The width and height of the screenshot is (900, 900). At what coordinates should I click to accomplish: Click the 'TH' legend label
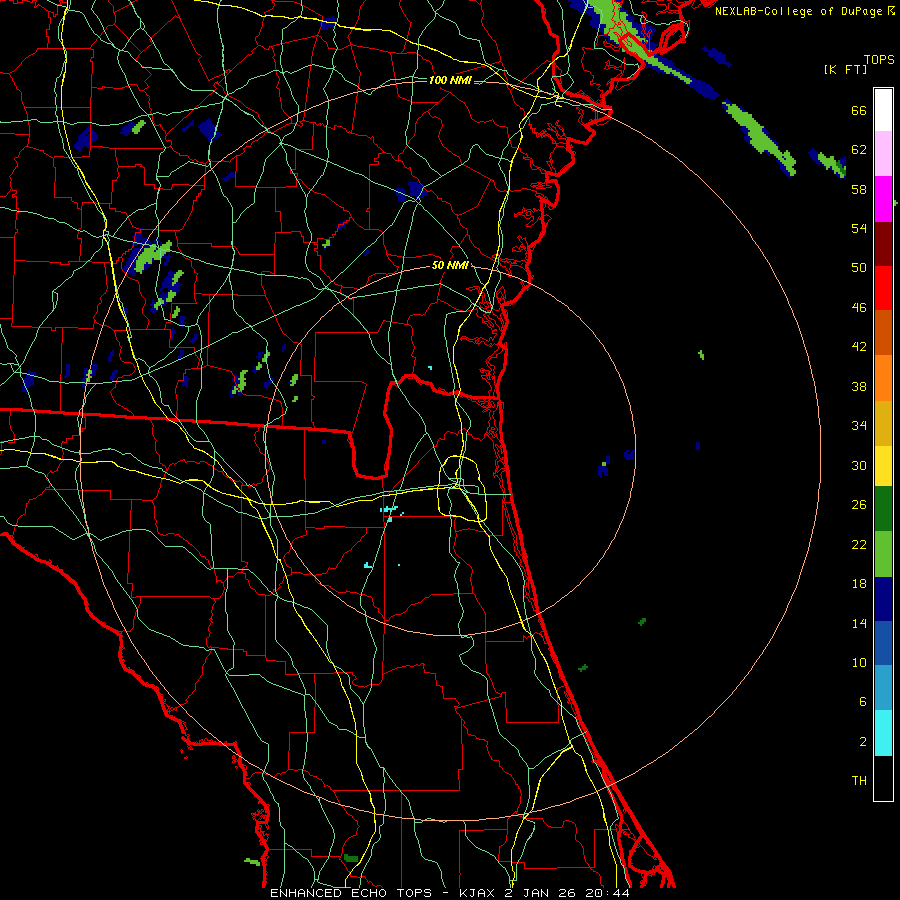click(x=859, y=780)
